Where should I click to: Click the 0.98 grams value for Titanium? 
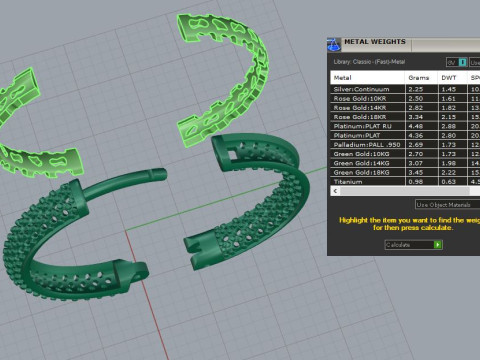416,182
